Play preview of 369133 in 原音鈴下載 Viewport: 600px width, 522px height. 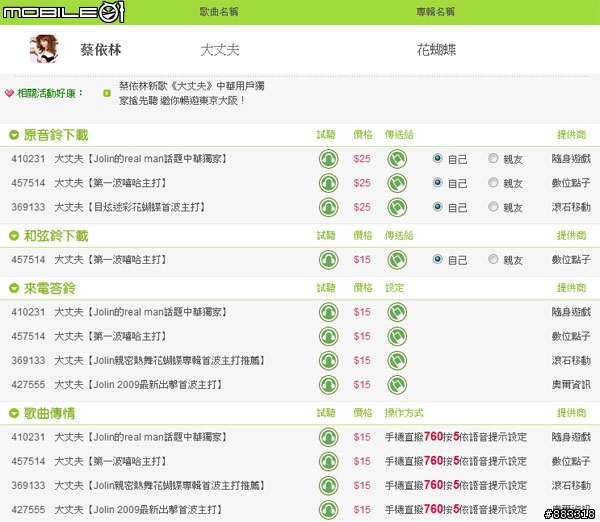pos(328,207)
